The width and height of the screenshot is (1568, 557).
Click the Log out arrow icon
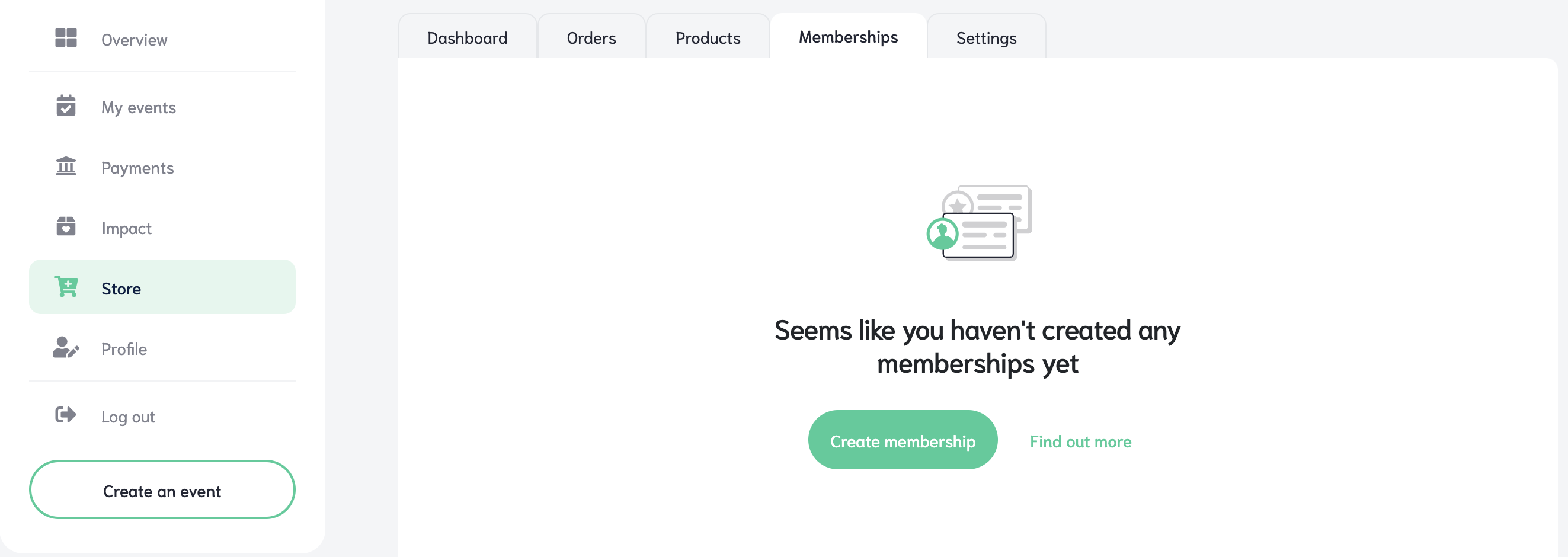point(66,415)
